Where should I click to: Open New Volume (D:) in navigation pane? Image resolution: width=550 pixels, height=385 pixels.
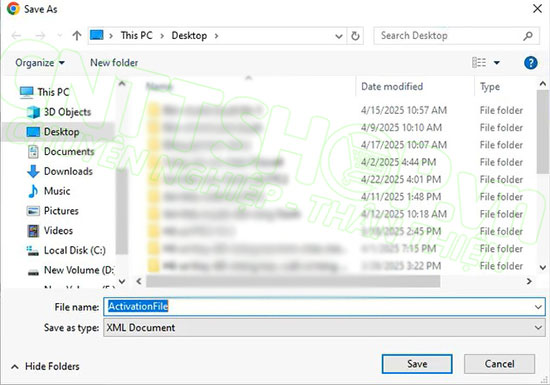79,270
